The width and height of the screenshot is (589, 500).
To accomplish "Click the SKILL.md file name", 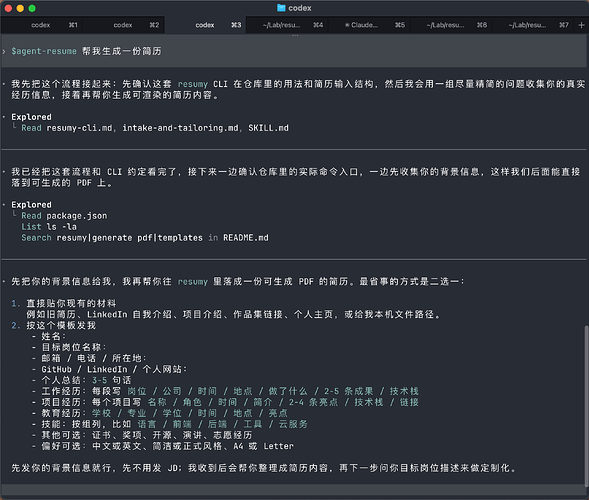I will [x=268, y=128].
